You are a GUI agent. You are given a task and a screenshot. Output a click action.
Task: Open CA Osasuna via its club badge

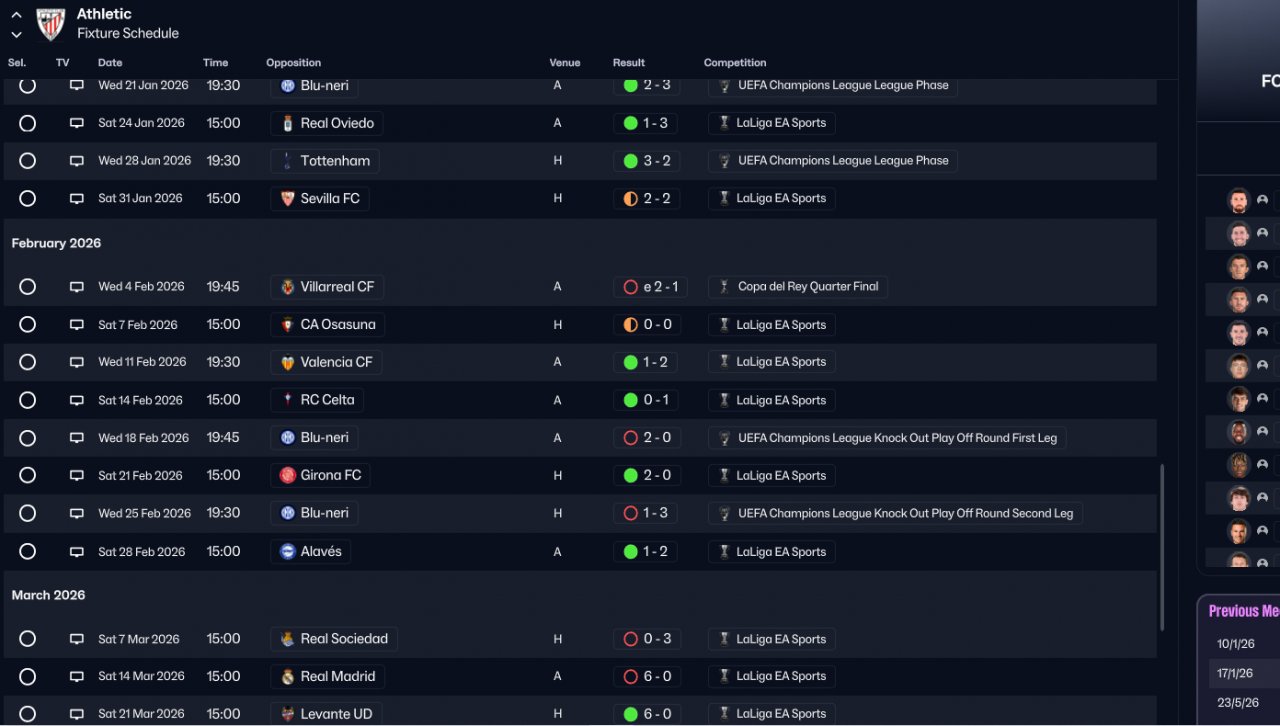(x=288, y=325)
